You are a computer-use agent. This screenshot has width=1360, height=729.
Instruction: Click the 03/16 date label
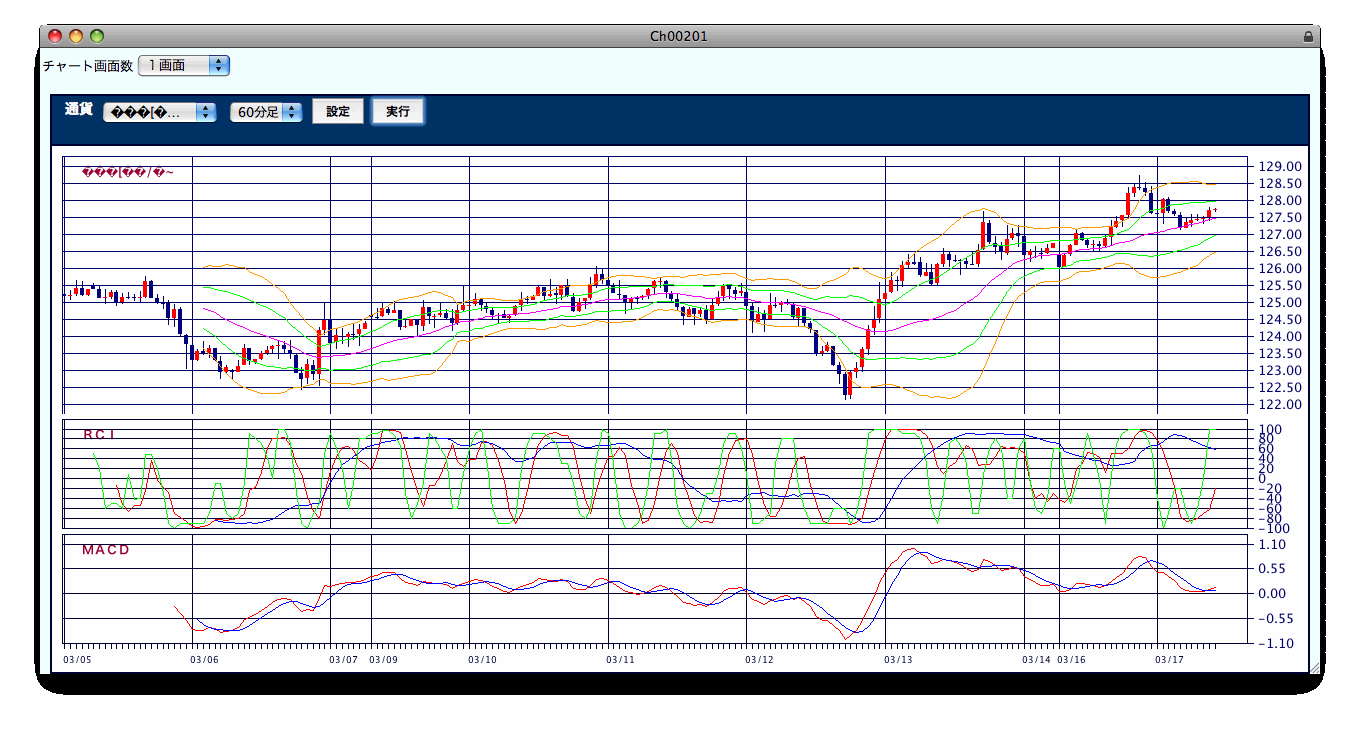coord(1072,660)
